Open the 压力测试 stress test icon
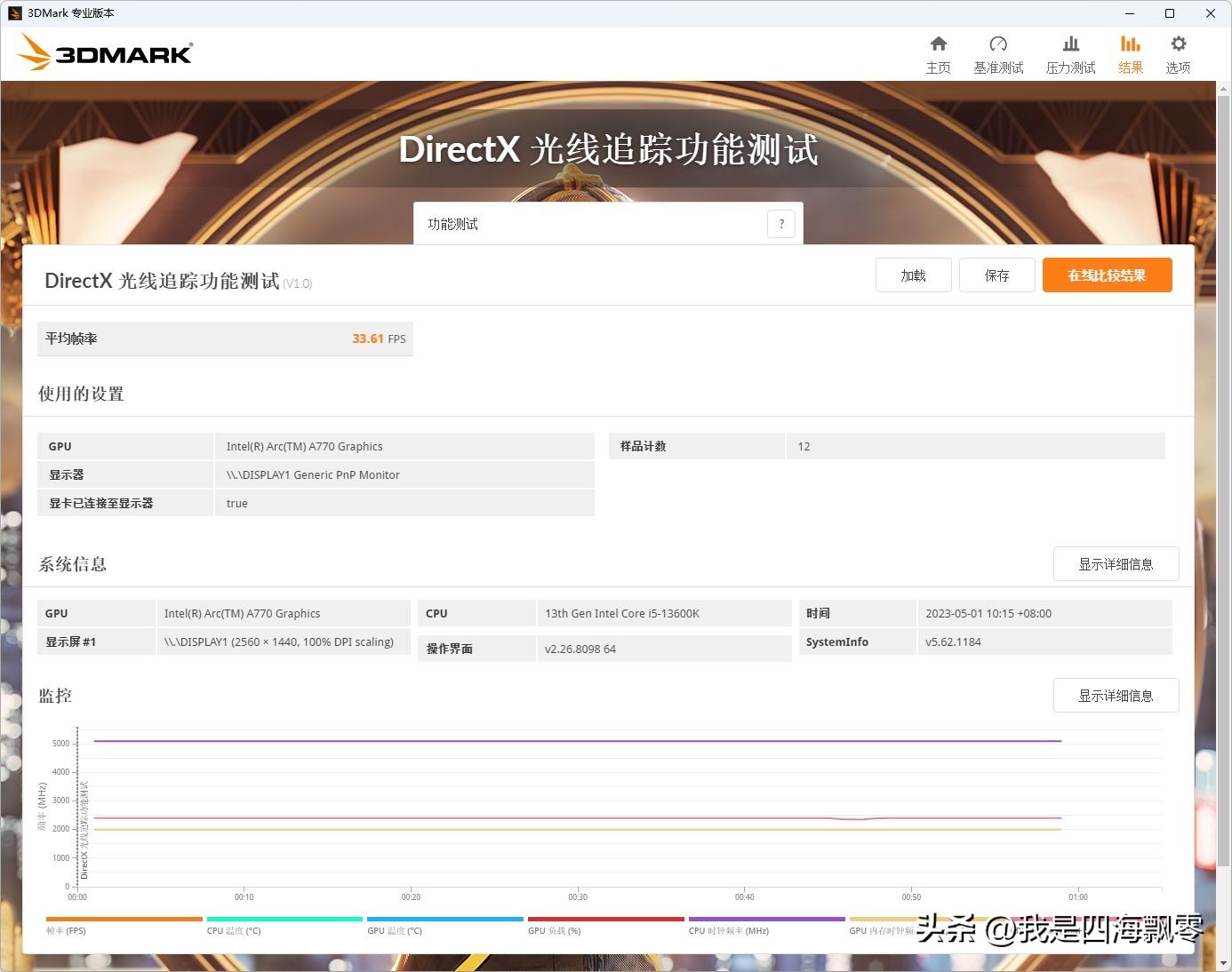The width and height of the screenshot is (1232, 972). point(1070,52)
